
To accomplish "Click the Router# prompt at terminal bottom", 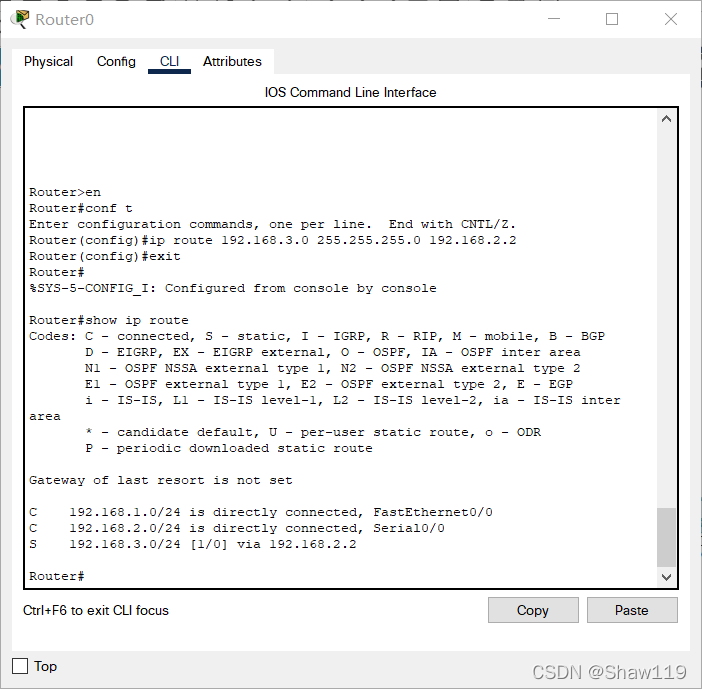I will click(56, 576).
